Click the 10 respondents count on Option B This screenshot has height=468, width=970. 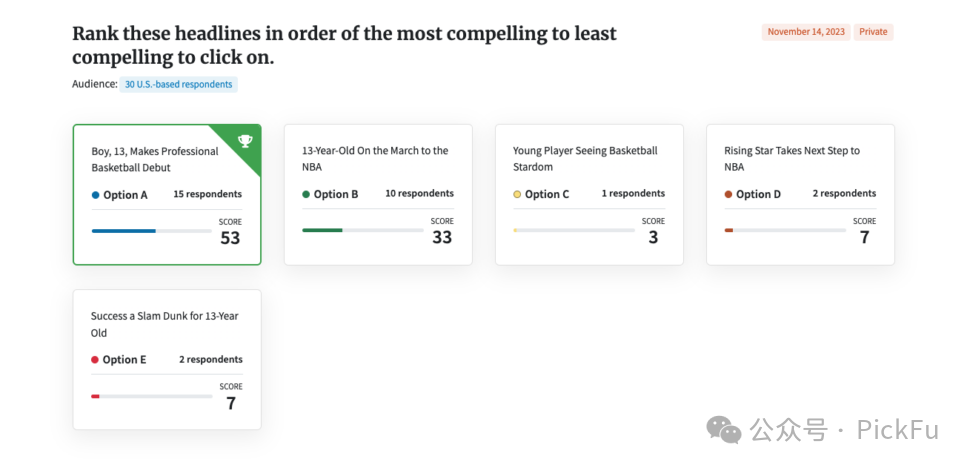(419, 193)
